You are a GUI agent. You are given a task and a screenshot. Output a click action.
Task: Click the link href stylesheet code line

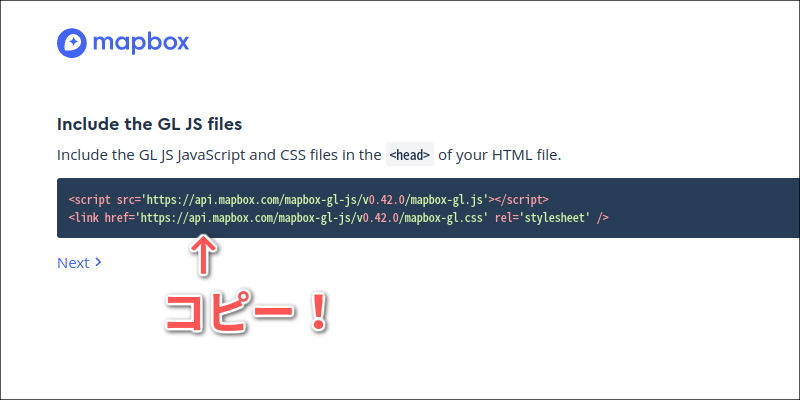point(338,218)
